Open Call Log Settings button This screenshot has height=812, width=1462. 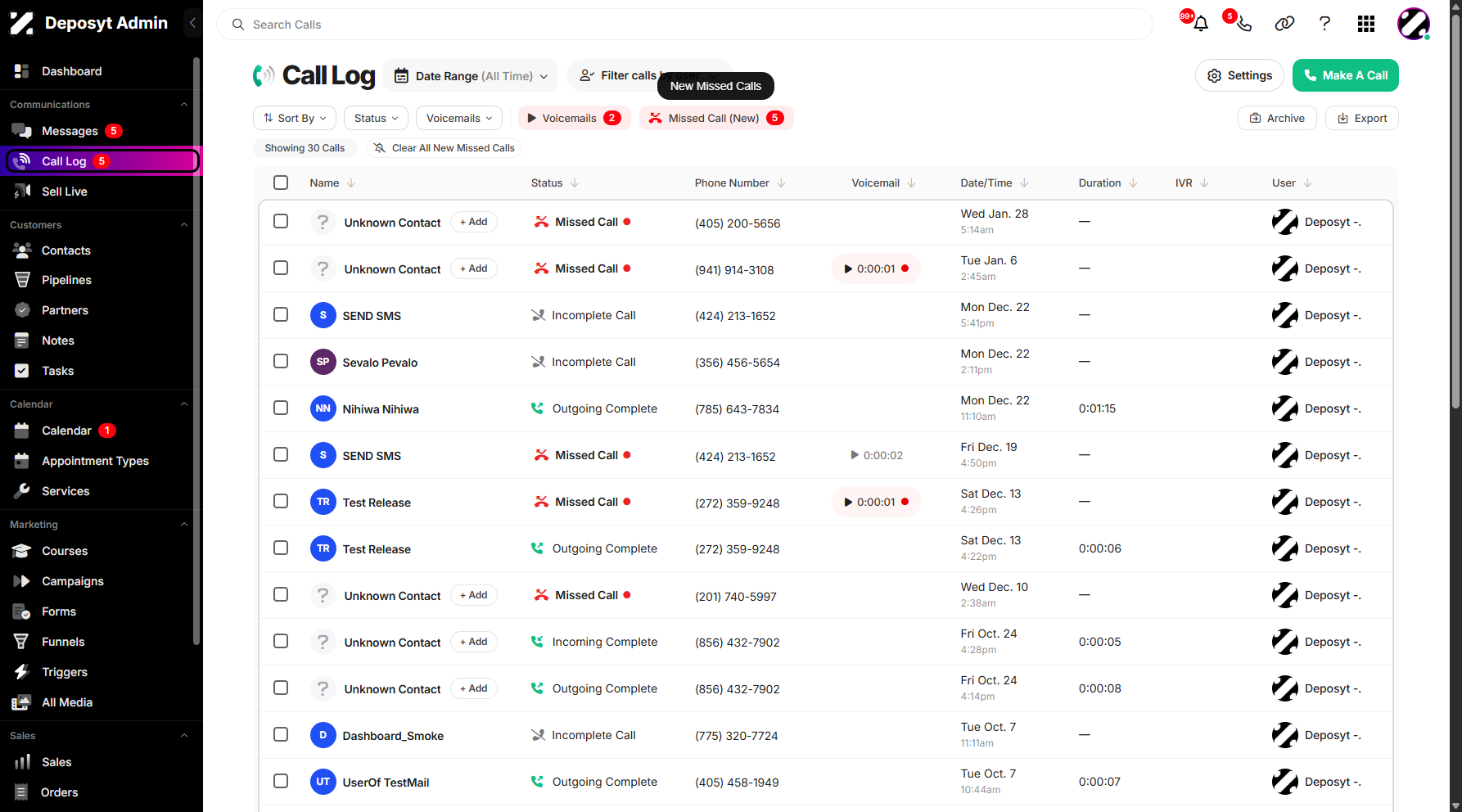tap(1239, 75)
